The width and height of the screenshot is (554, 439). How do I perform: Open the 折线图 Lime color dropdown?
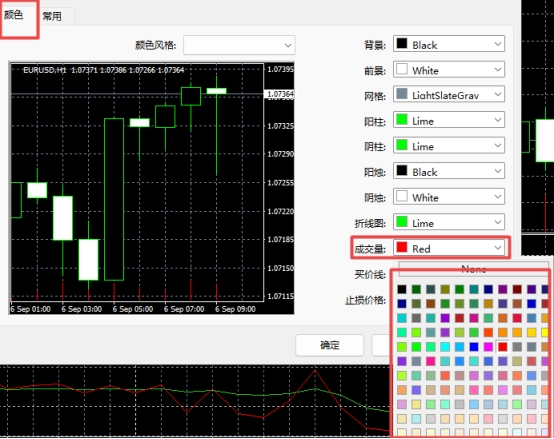point(449,223)
